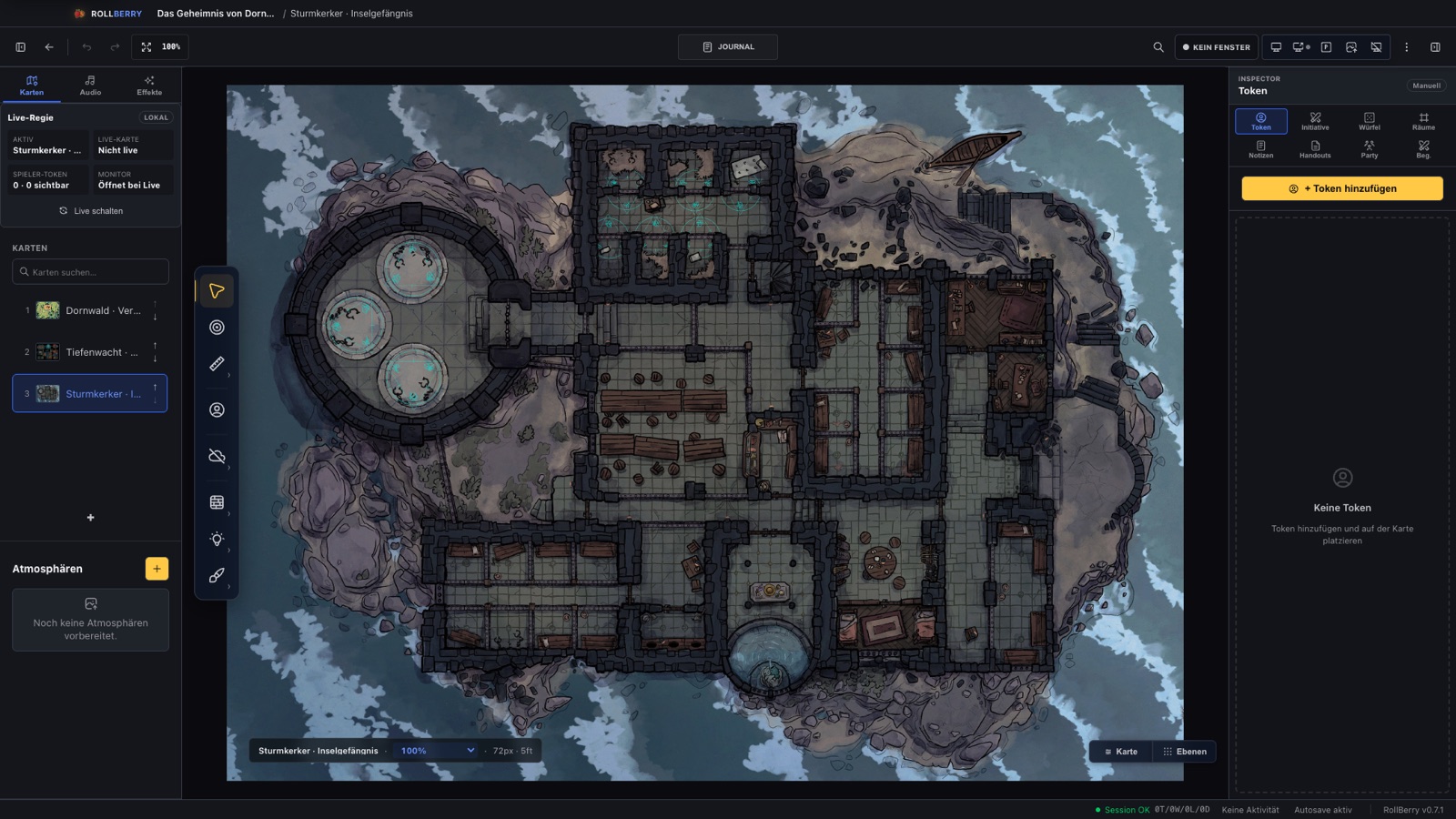The height and width of the screenshot is (819, 1456).
Task: Open the search magnifier in top bar
Action: 1158,47
